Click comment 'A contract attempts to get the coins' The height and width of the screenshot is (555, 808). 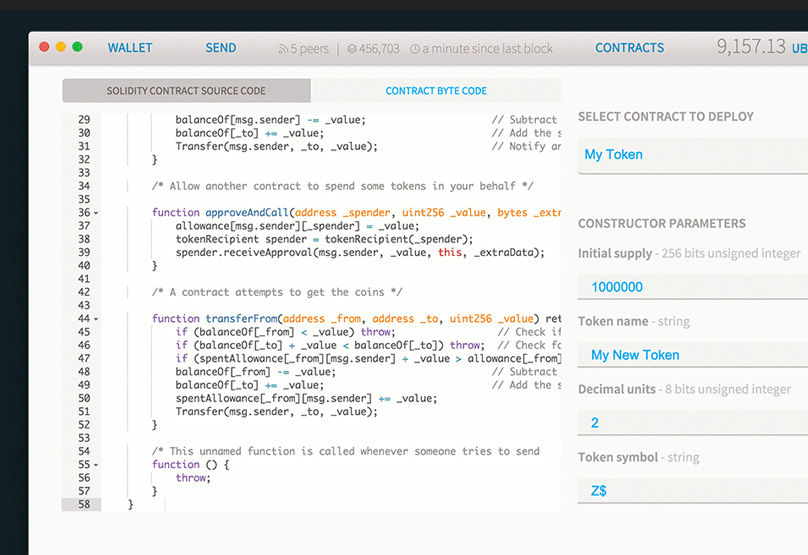coord(277,292)
